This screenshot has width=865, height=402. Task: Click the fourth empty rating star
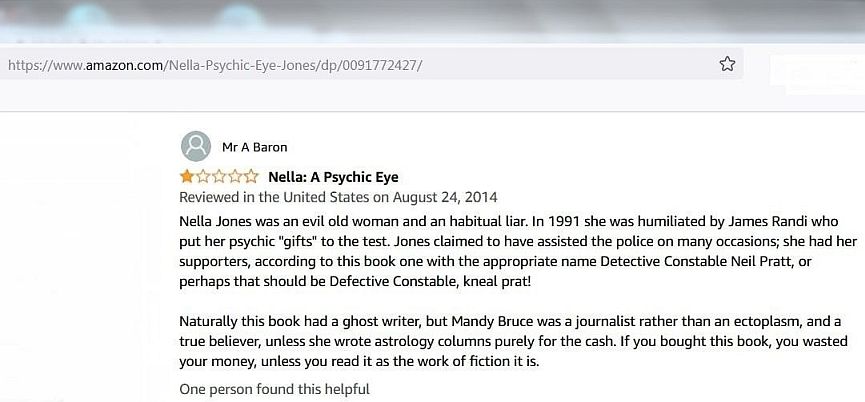(x=235, y=176)
